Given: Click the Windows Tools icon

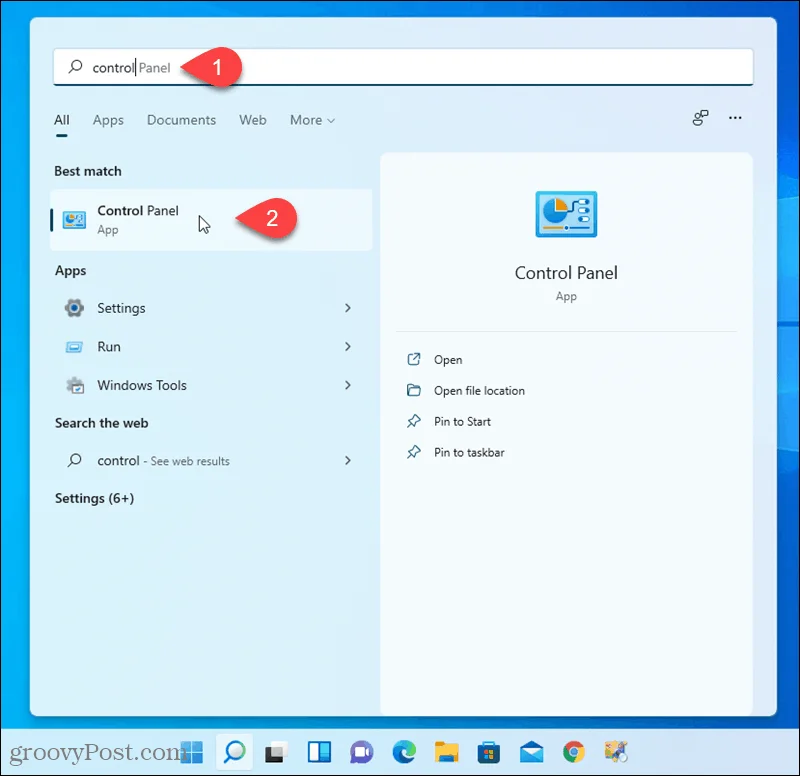Looking at the screenshot, I should click(x=76, y=385).
